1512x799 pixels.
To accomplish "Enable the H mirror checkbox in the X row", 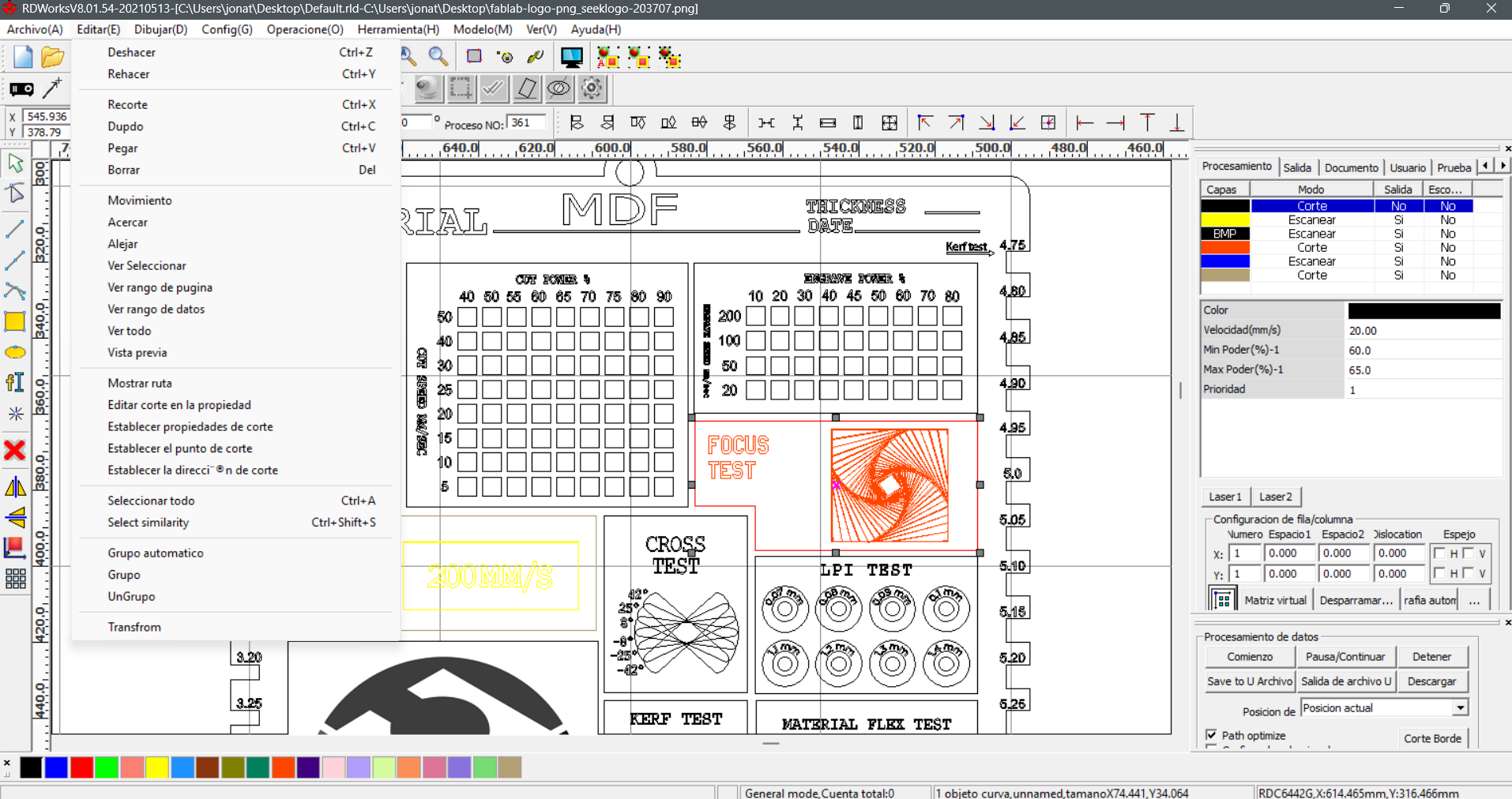I will click(1439, 553).
